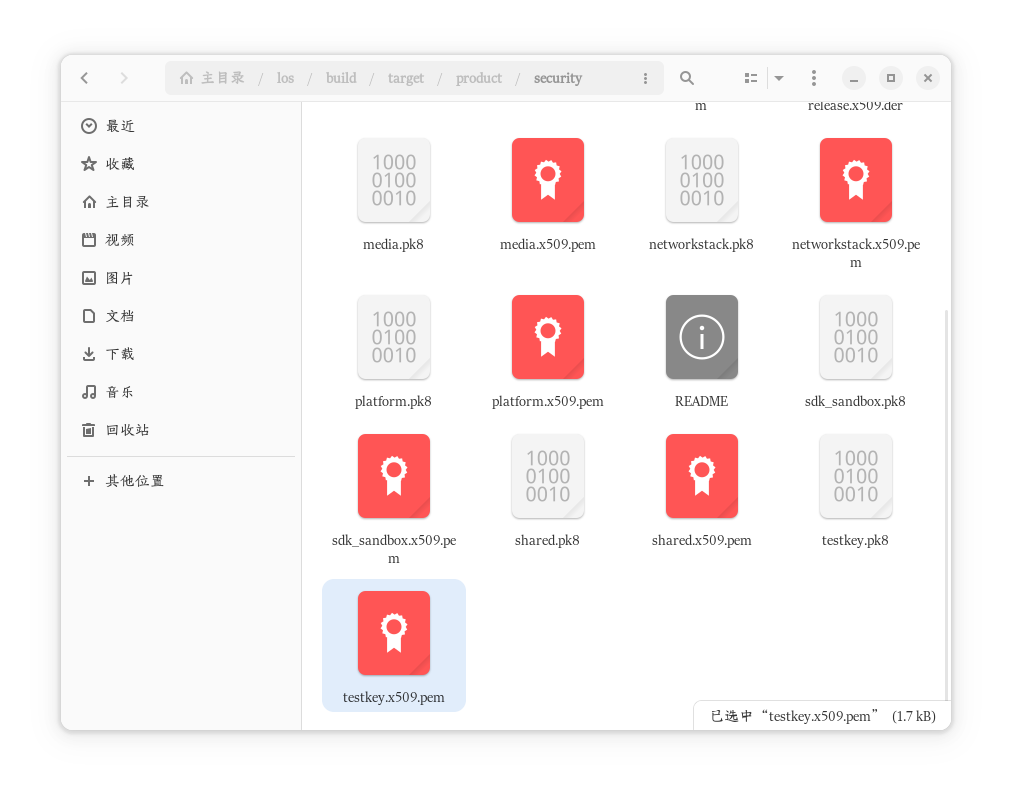This screenshot has width=1012, height=797.
Task: Open 收藏 (Starred) in sidebar
Action: (181, 164)
